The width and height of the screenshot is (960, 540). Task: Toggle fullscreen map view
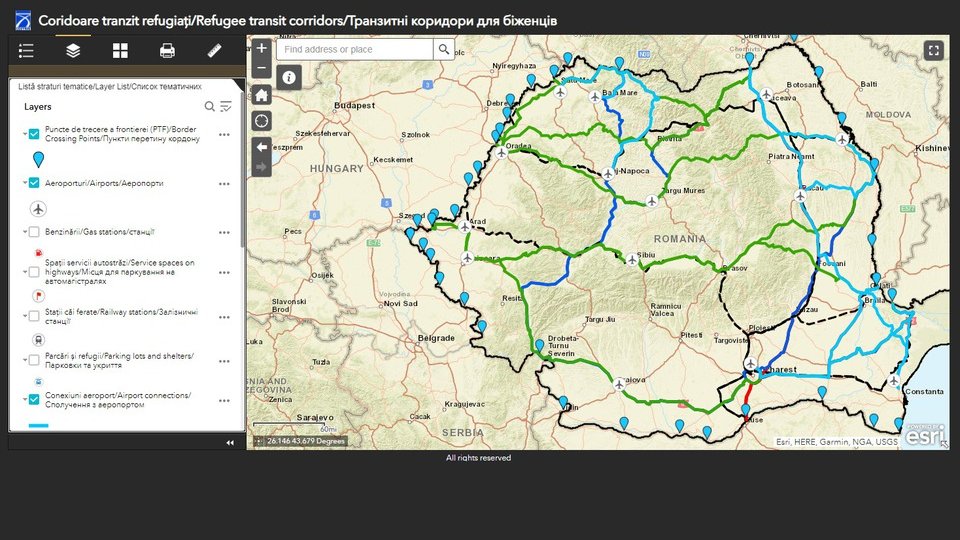coord(933,50)
